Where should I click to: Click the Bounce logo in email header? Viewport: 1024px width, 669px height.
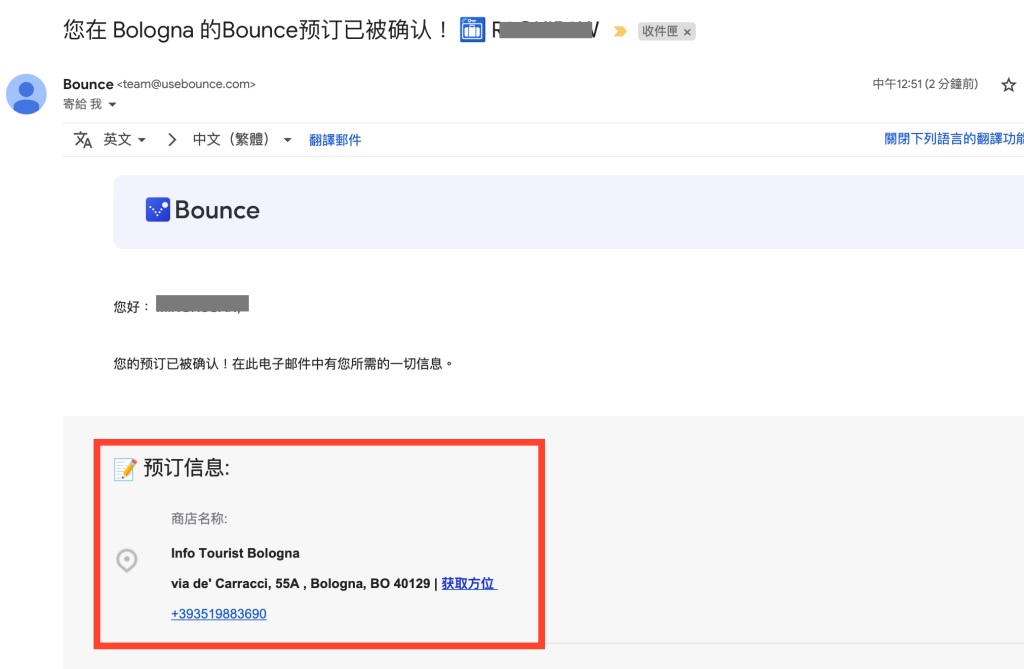pos(202,210)
